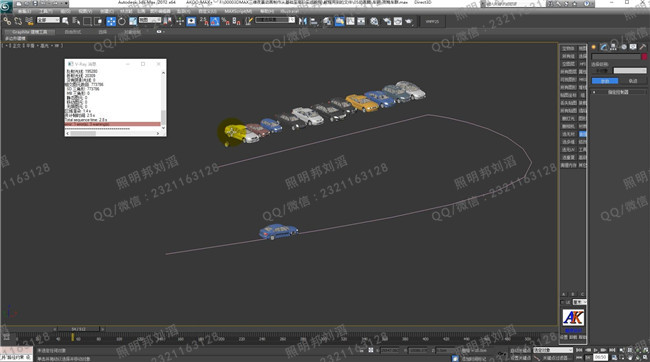Open the 3ds Max application menu logo
This screenshot has height=362, width=650.
click(x=6, y=6)
